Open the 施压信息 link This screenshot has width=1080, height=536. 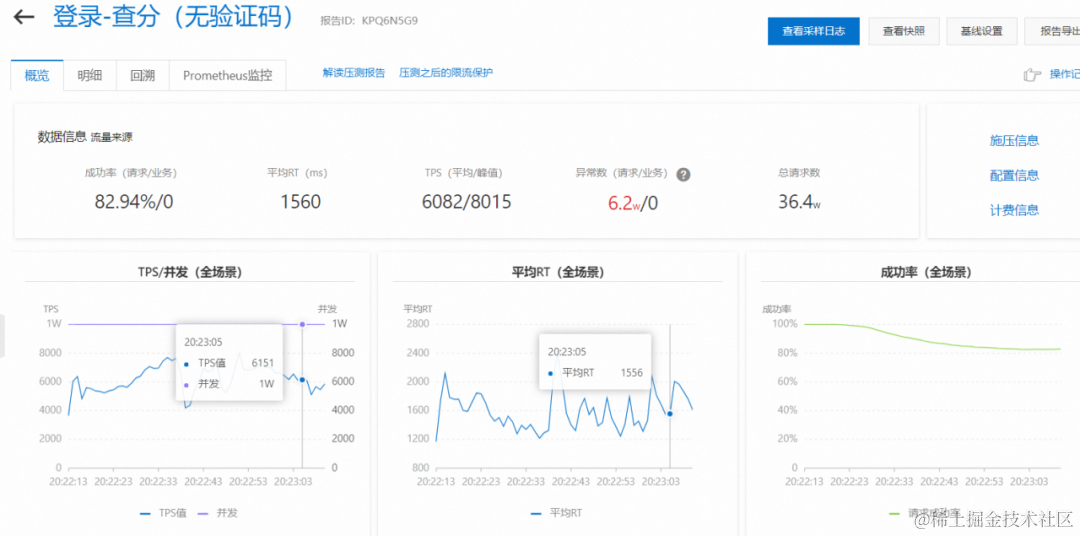[1015, 141]
